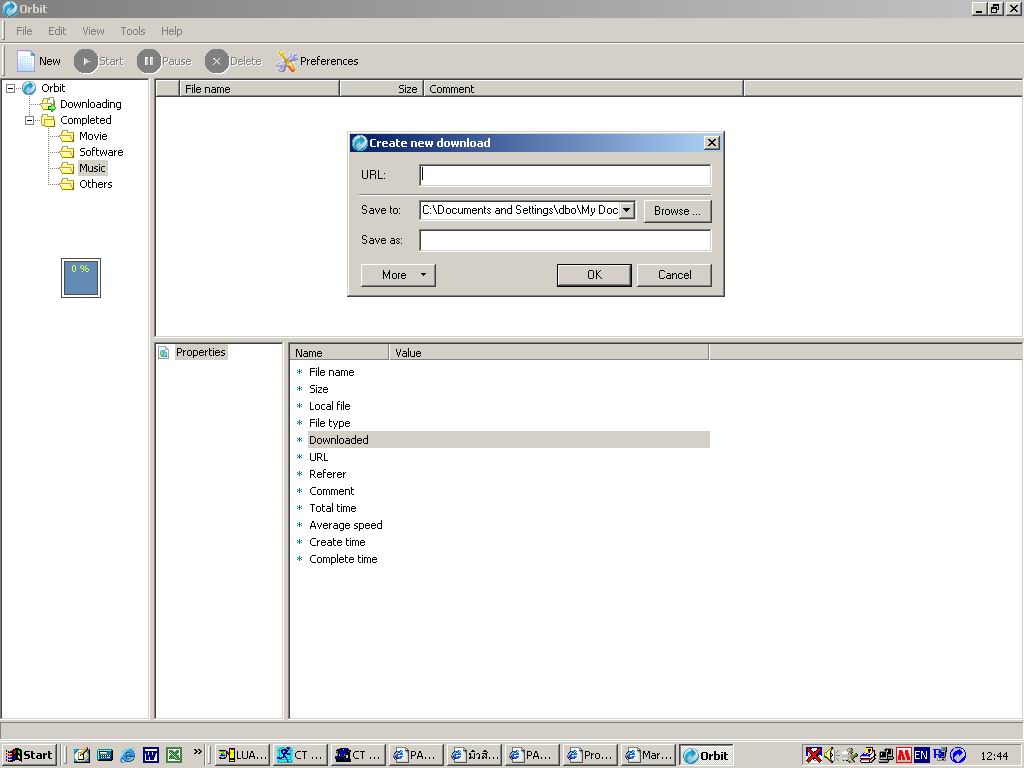Click the Name column header in properties
This screenshot has height=768, width=1024.
tap(339, 353)
